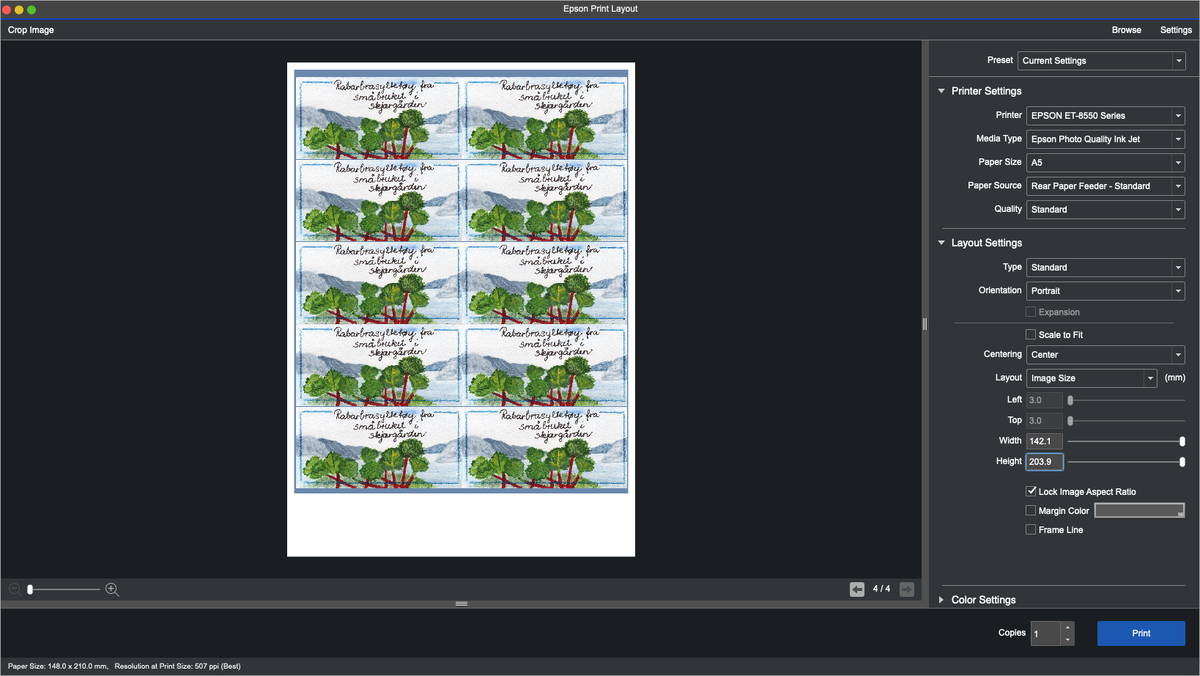Click the zoom out magnifier icon

tap(14, 590)
